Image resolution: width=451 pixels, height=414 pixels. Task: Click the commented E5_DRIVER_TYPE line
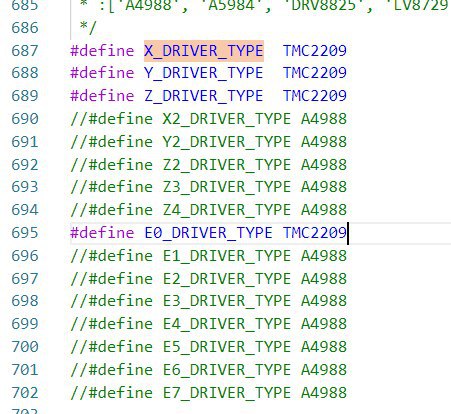coord(209,347)
